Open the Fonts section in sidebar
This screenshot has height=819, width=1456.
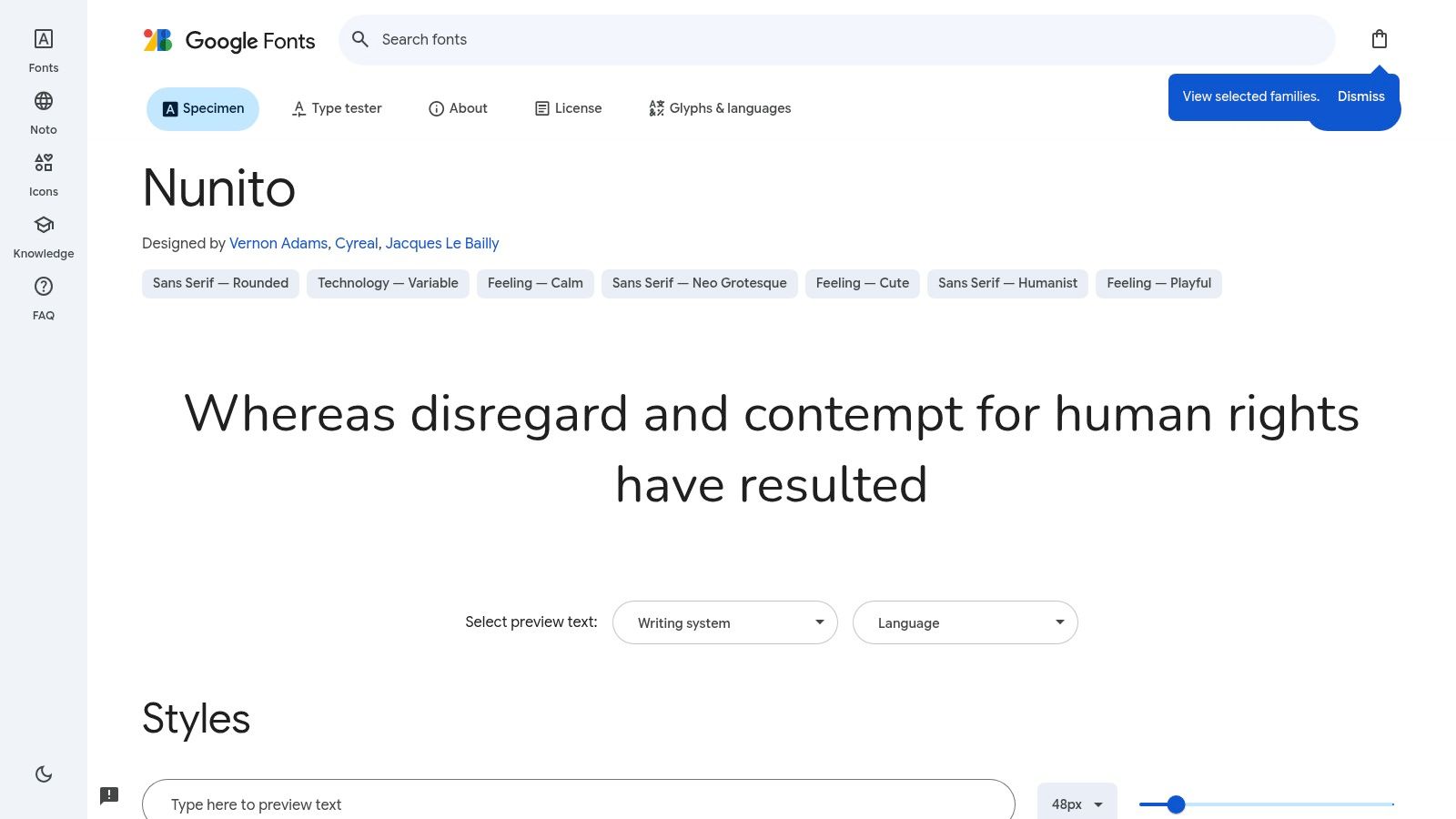tap(44, 51)
